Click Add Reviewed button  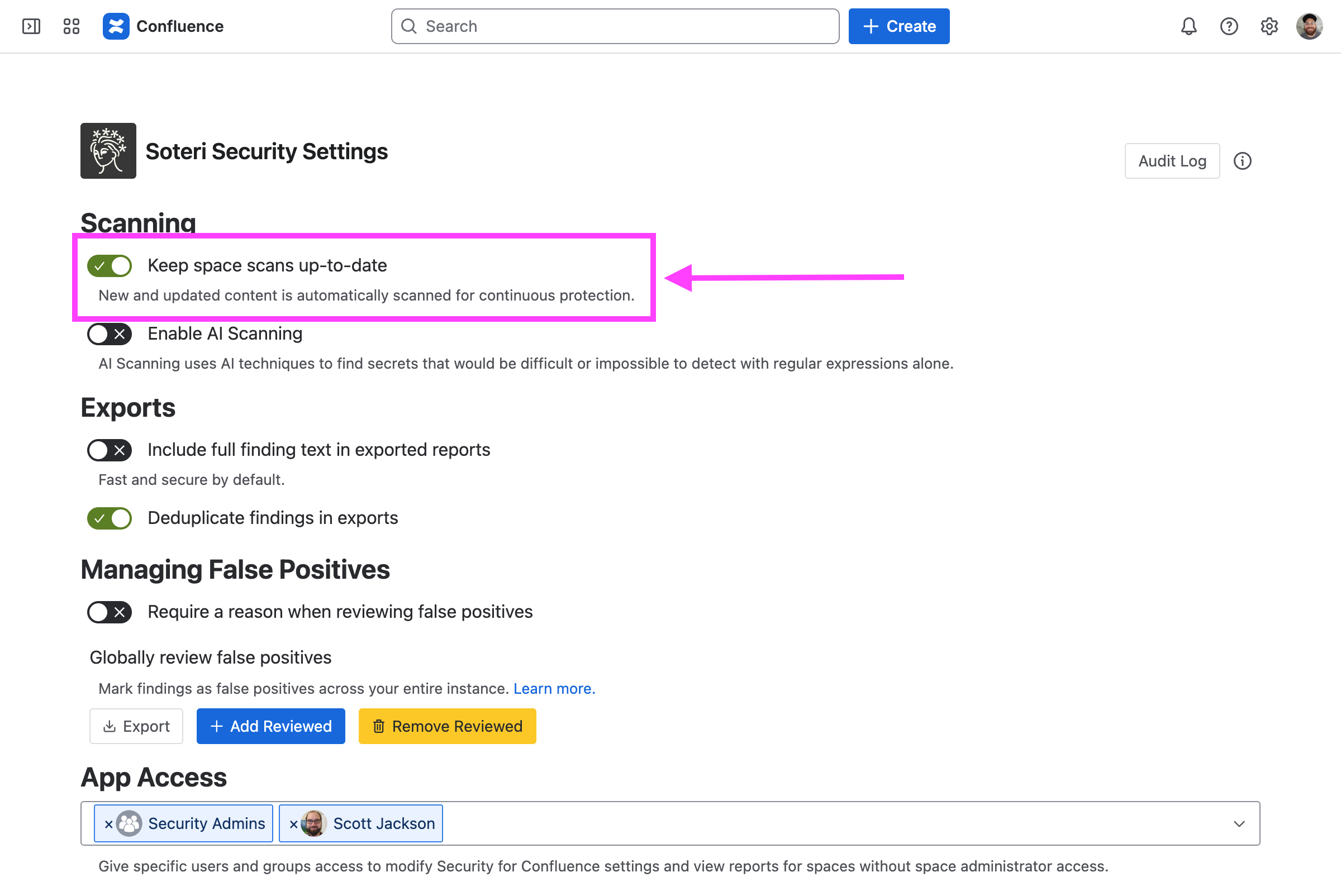[x=271, y=726]
